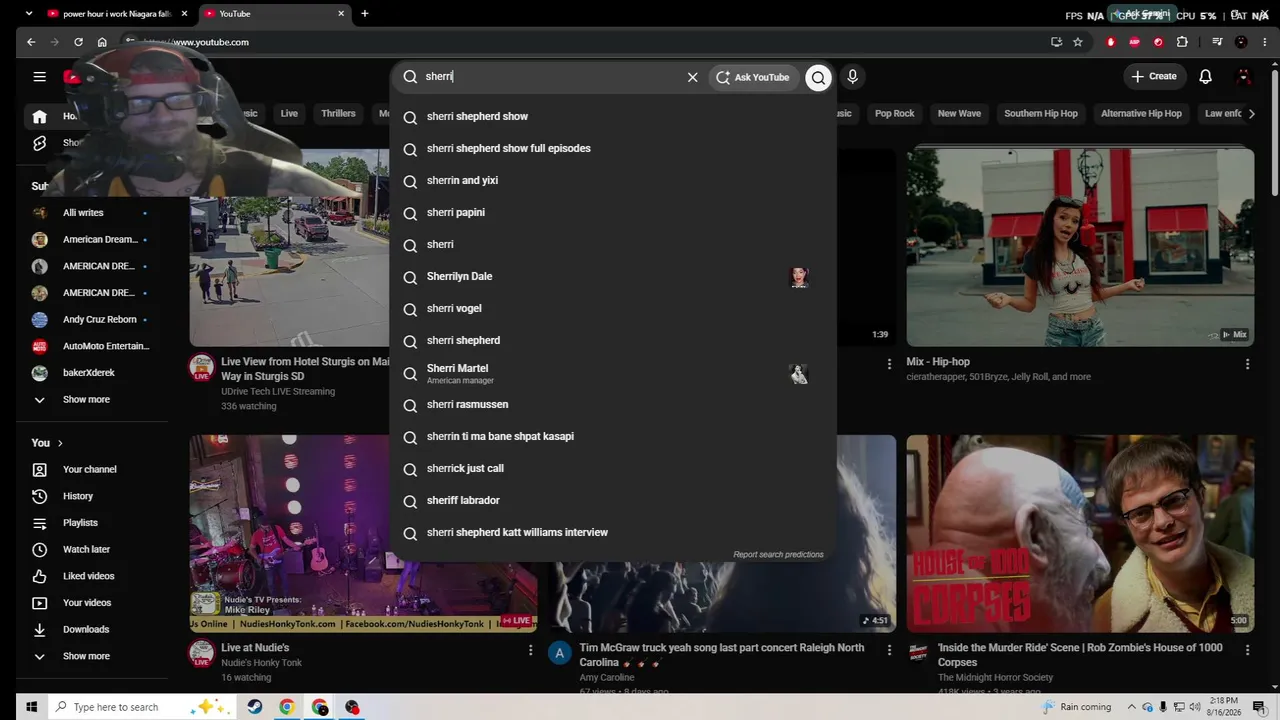Image resolution: width=1280 pixels, height=720 pixels.
Task: Filter by the Southern Hip Hop chip
Action: [1041, 114]
